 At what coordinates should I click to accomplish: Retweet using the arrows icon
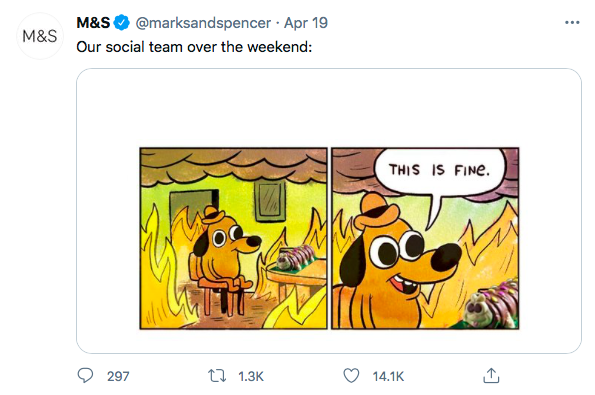pyautogui.click(x=217, y=376)
